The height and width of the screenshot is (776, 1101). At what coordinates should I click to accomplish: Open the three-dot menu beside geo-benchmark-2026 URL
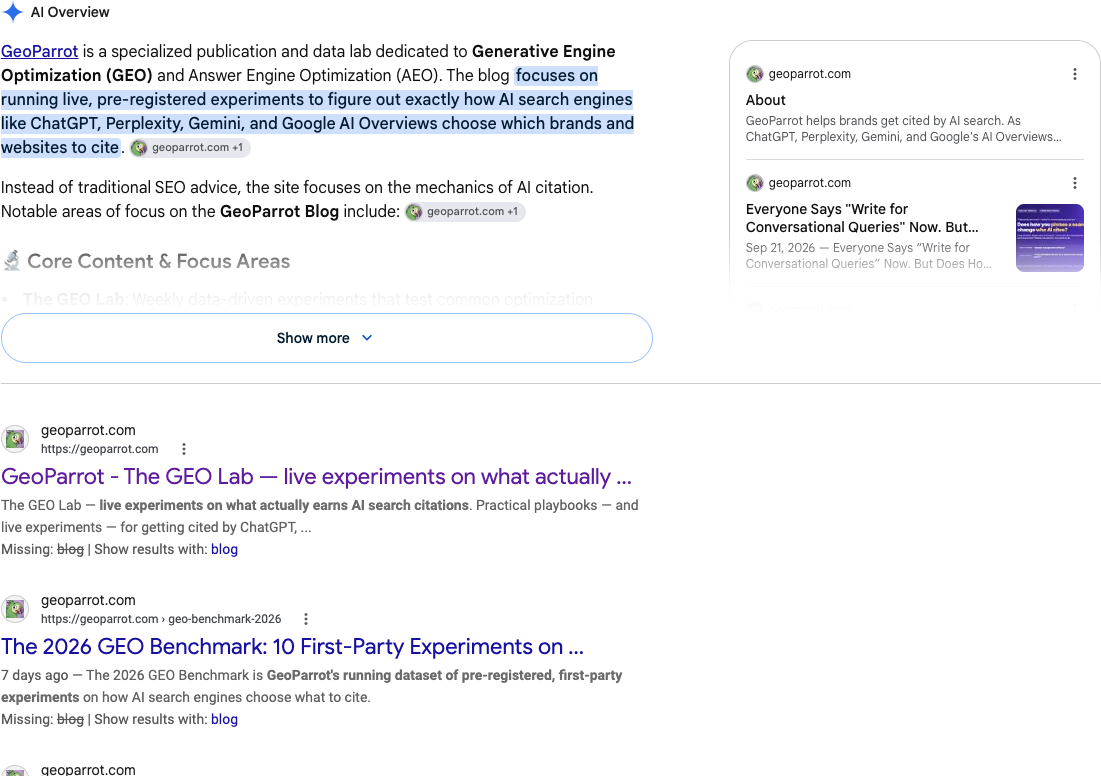(x=305, y=619)
